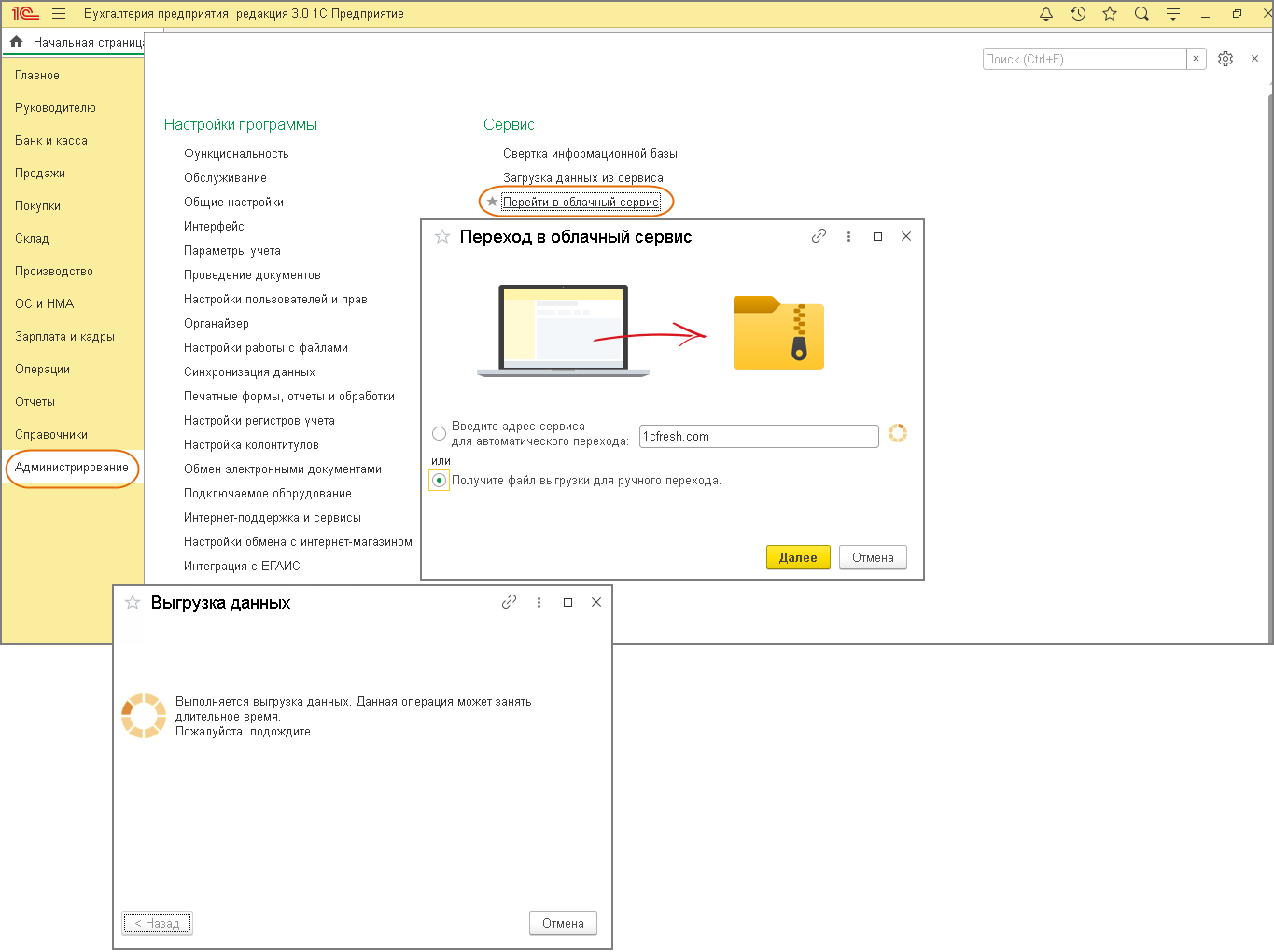Open Интерфейс settings

[x=214, y=226]
